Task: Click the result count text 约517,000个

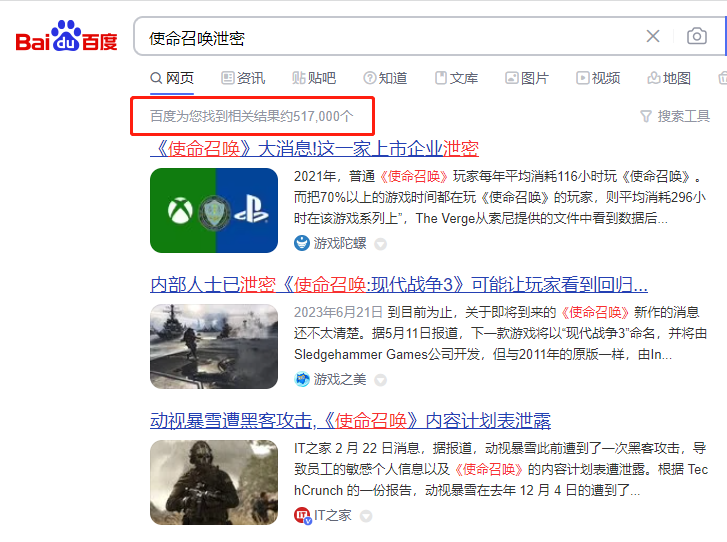Action: [x=319, y=116]
